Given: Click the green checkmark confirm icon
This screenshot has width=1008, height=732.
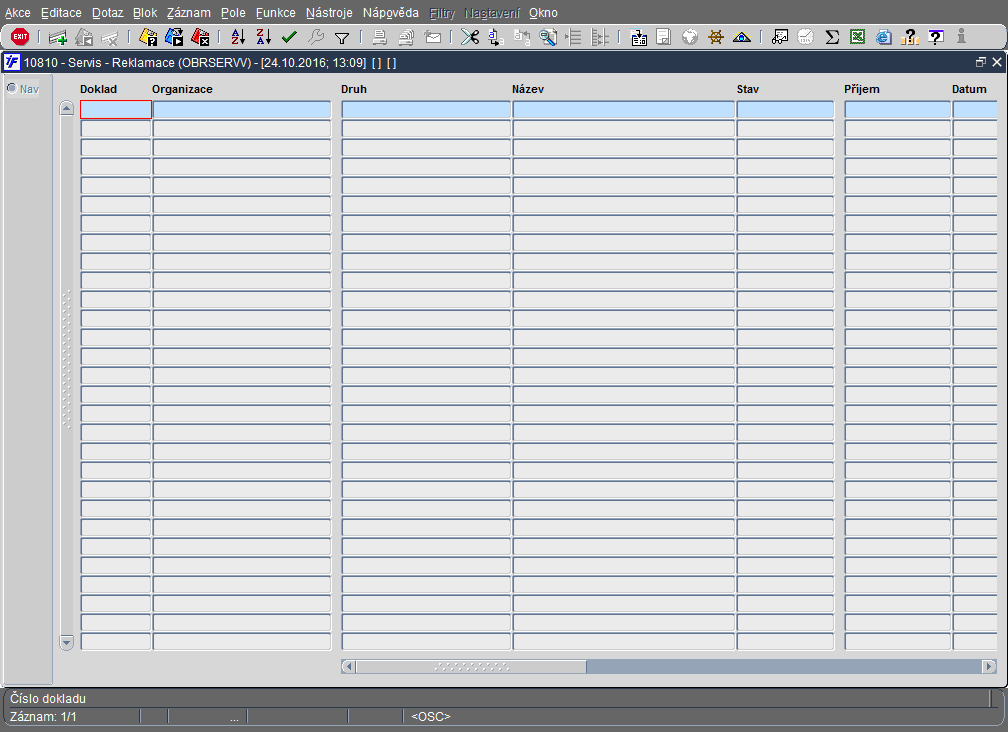Looking at the screenshot, I should tap(289, 37).
